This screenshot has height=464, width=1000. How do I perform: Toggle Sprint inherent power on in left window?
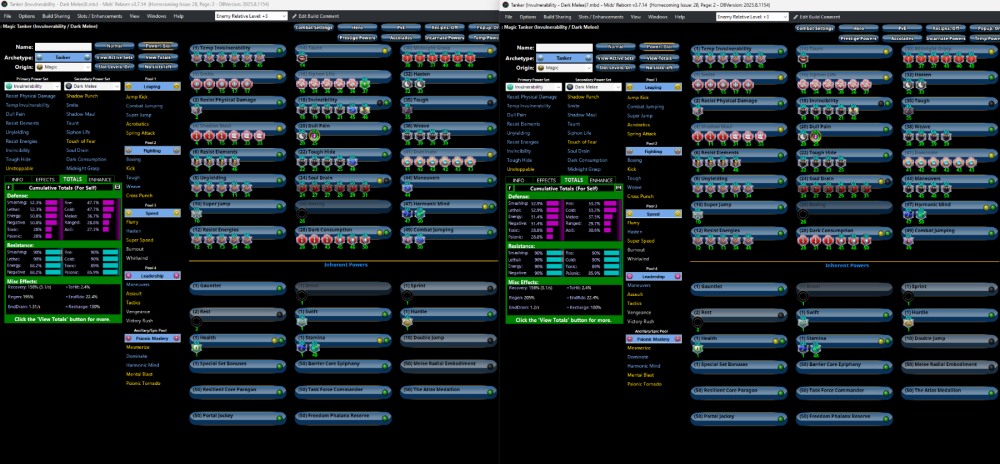click(489, 286)
